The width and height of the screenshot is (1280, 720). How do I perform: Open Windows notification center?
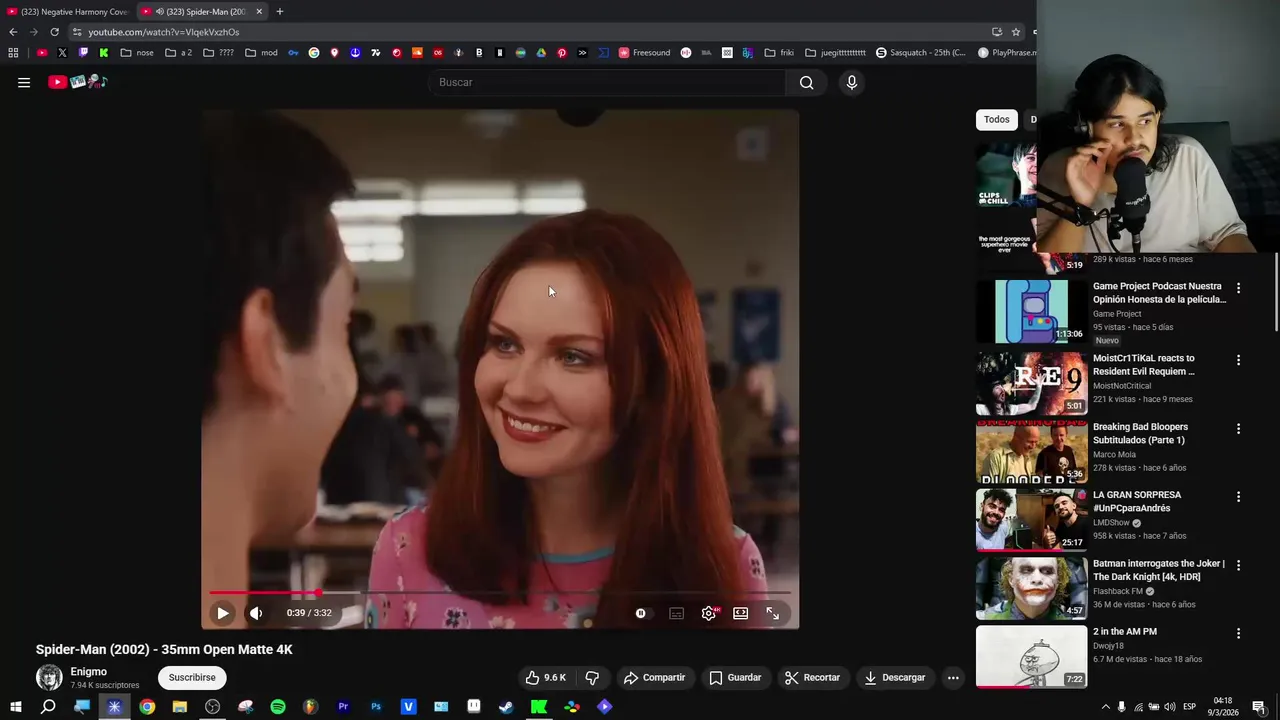(1258, 707)
